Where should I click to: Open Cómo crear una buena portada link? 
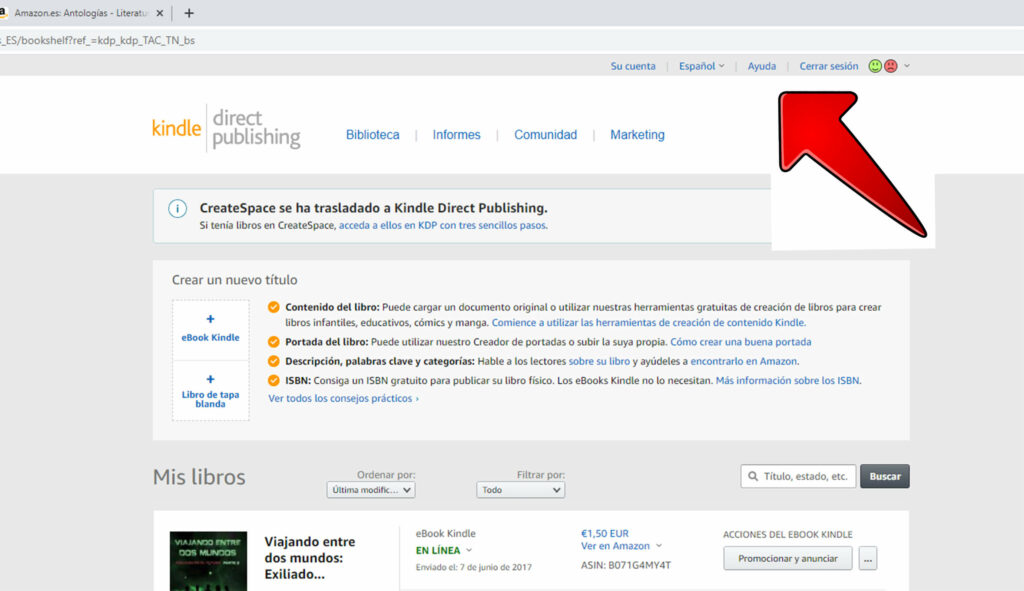741,342
